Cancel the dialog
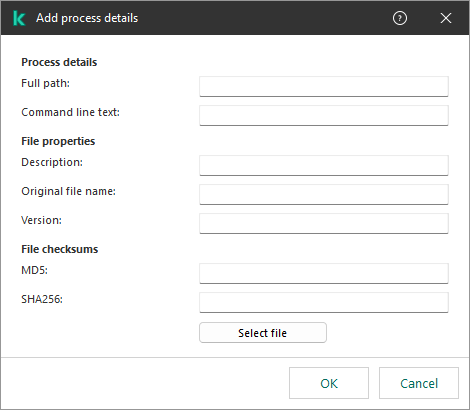This screenshot has height=410, width=470. (419, 383)
